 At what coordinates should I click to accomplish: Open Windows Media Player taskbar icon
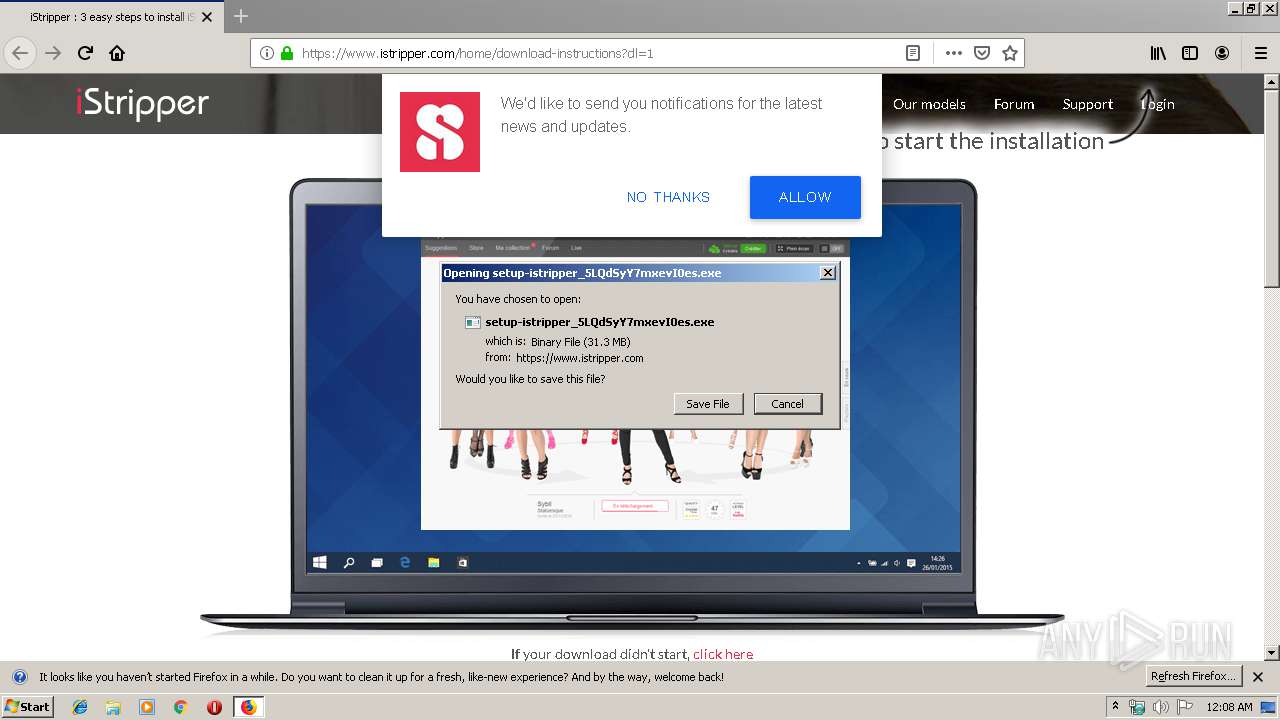coord(147,707)
